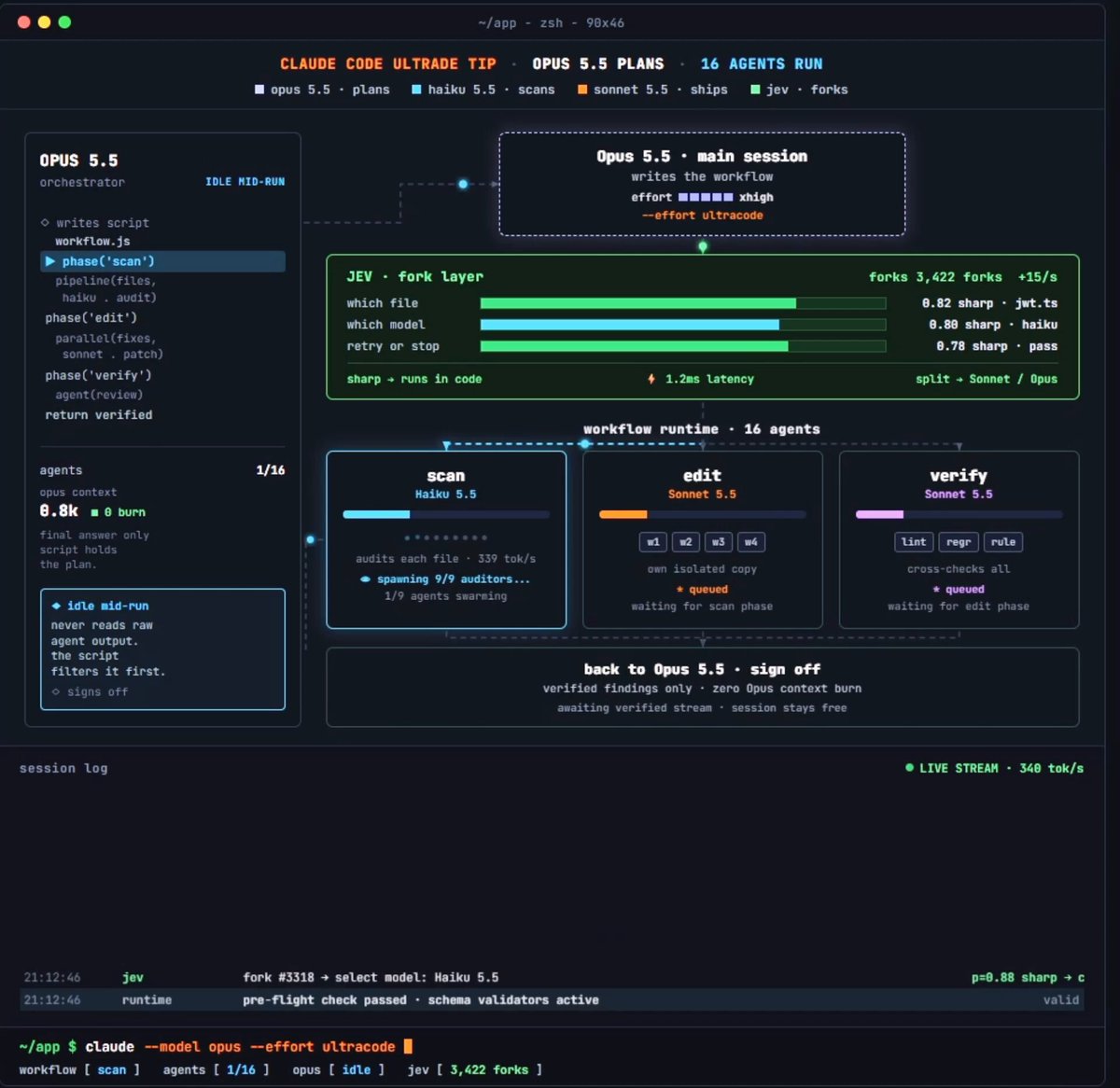Click the '0.82 sharp · jwt.ts' value
Screen dimensions: 1120x1088
[x=989, y=303]
